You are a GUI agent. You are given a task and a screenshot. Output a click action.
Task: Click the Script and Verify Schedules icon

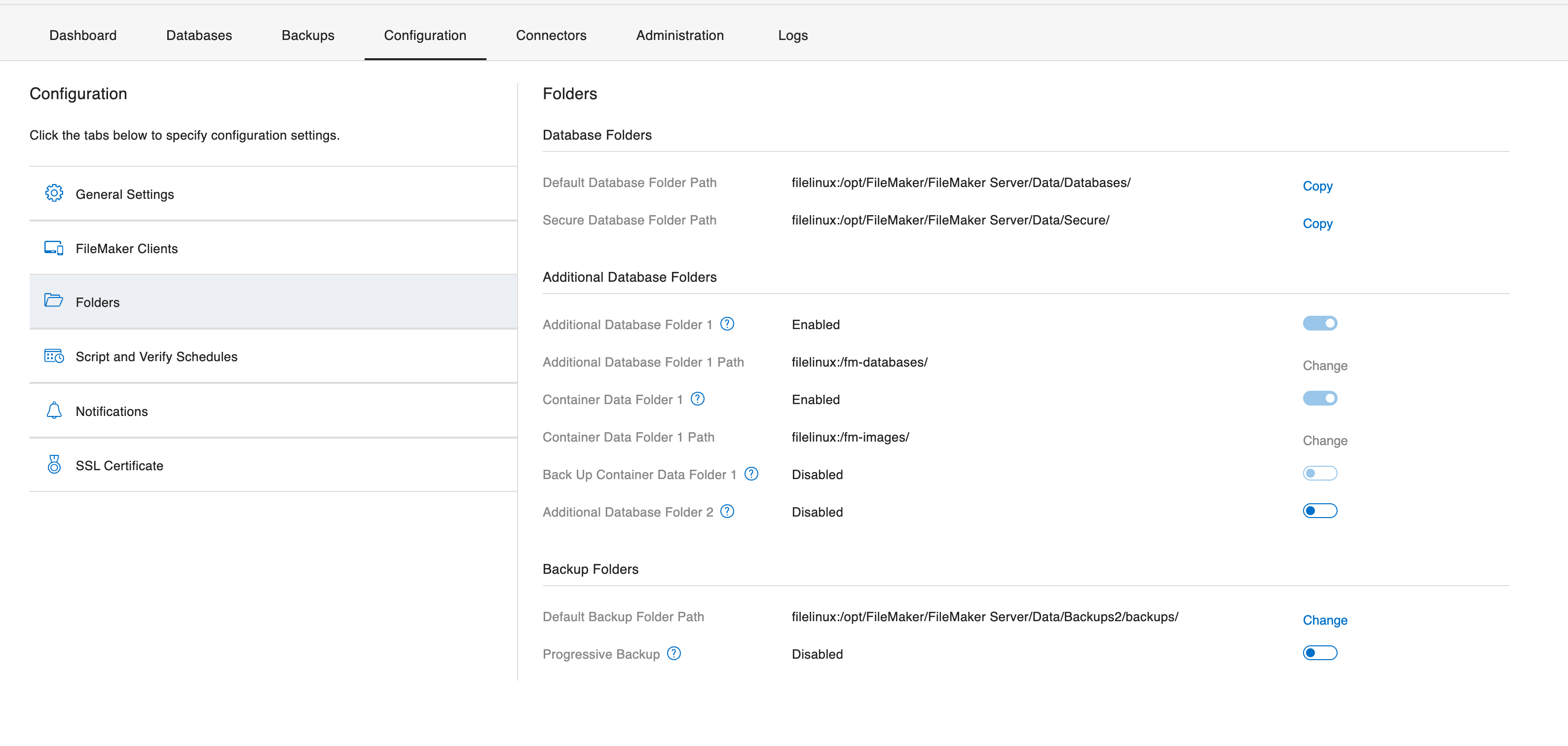(x=54, y=356)
